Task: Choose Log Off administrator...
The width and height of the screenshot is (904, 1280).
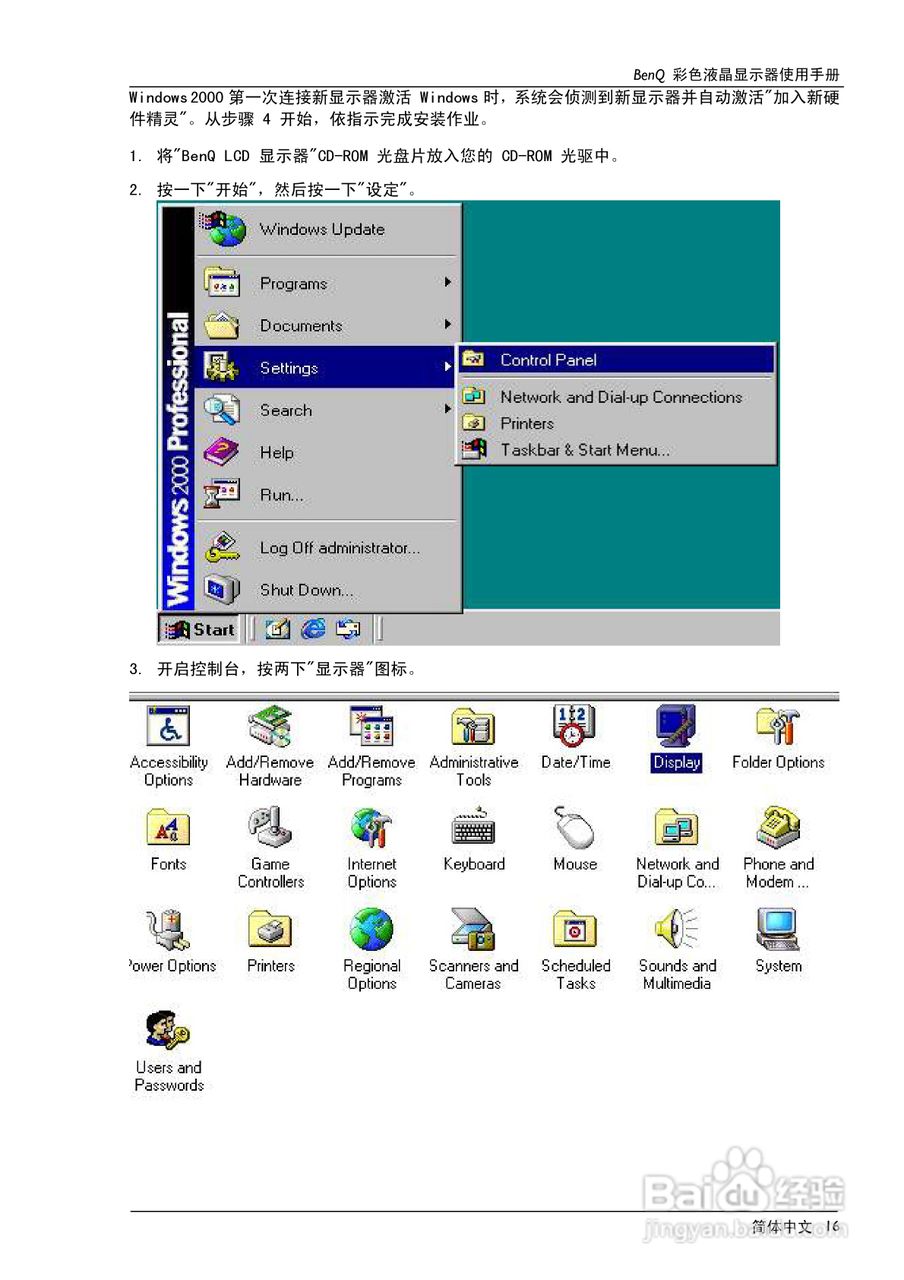Action: [327, 548]
